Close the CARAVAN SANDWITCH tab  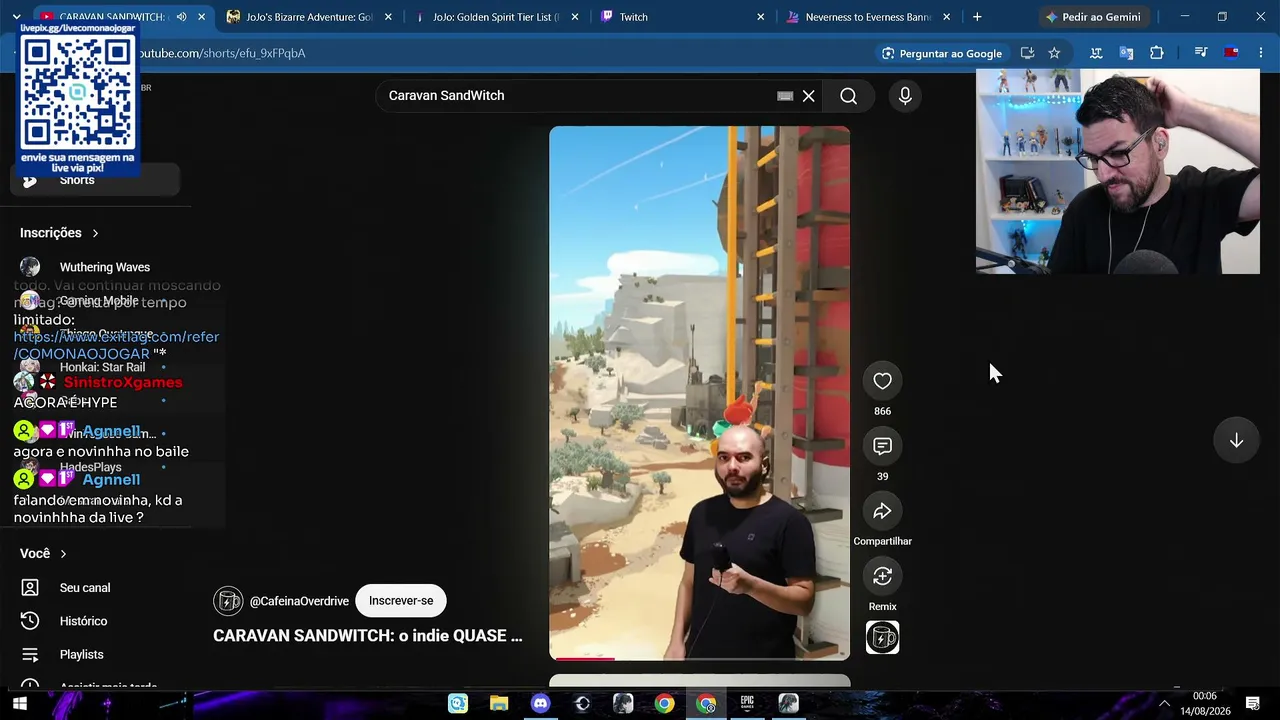click(x=201, y=17)
